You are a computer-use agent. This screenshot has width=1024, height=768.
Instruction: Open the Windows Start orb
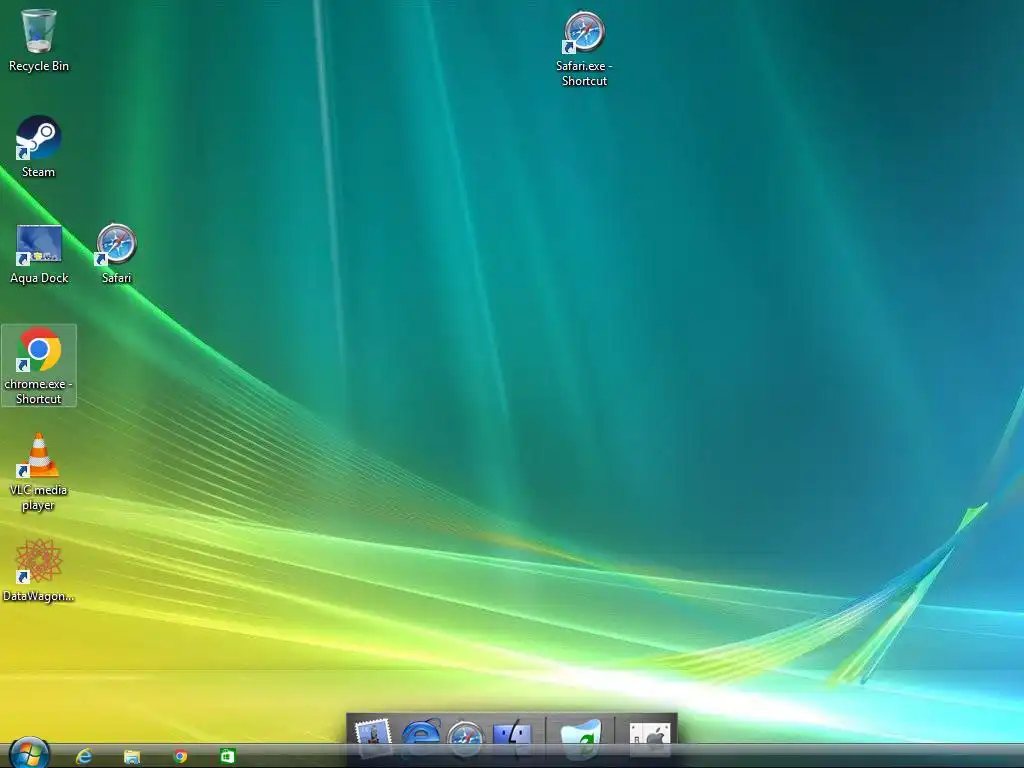coord(29,754)
